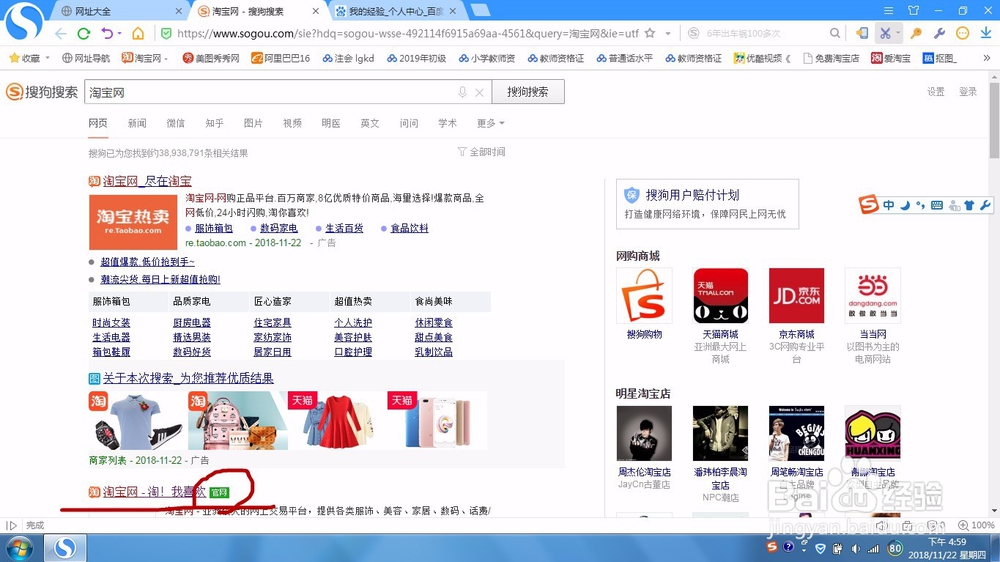Click the 登录 login link

tap(968, 92)
